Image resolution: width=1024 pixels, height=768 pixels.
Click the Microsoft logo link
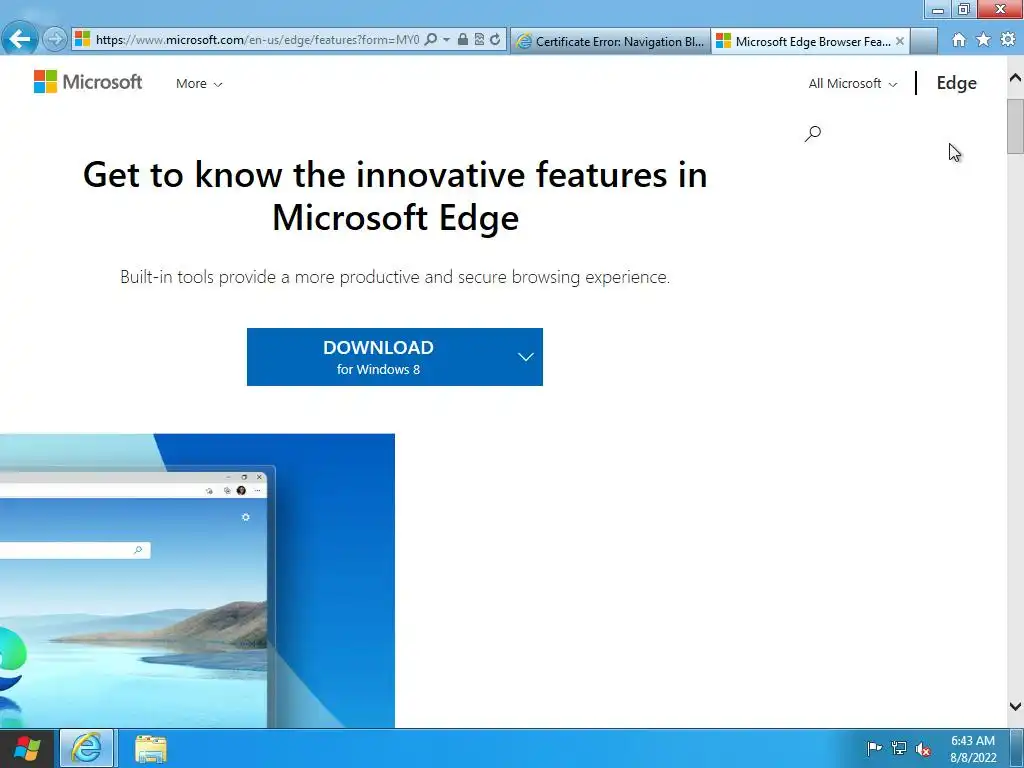pyautogui.click(x=88, y=82)
